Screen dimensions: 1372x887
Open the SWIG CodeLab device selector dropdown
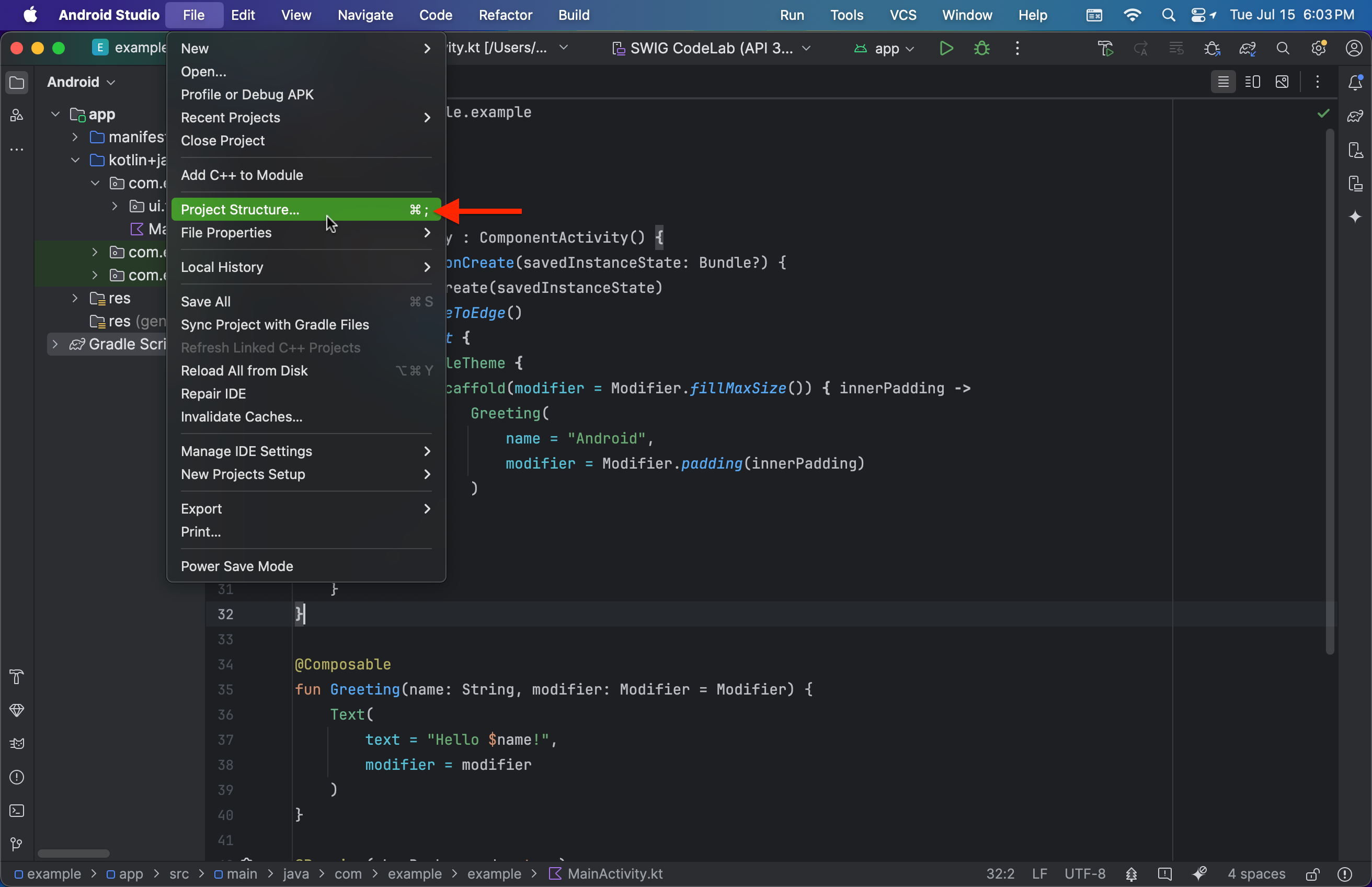click(712, 49)
